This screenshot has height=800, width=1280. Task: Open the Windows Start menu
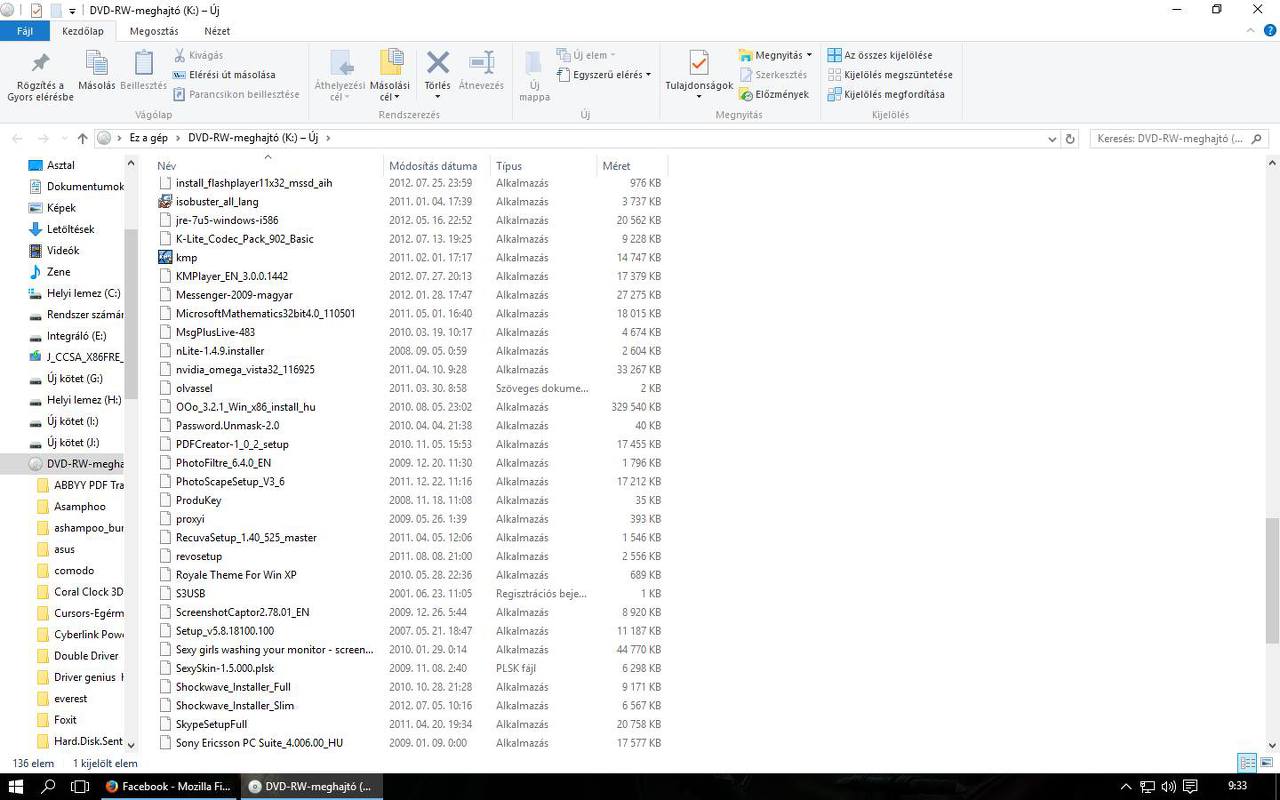pyautogui.click(x=16, y=786)
